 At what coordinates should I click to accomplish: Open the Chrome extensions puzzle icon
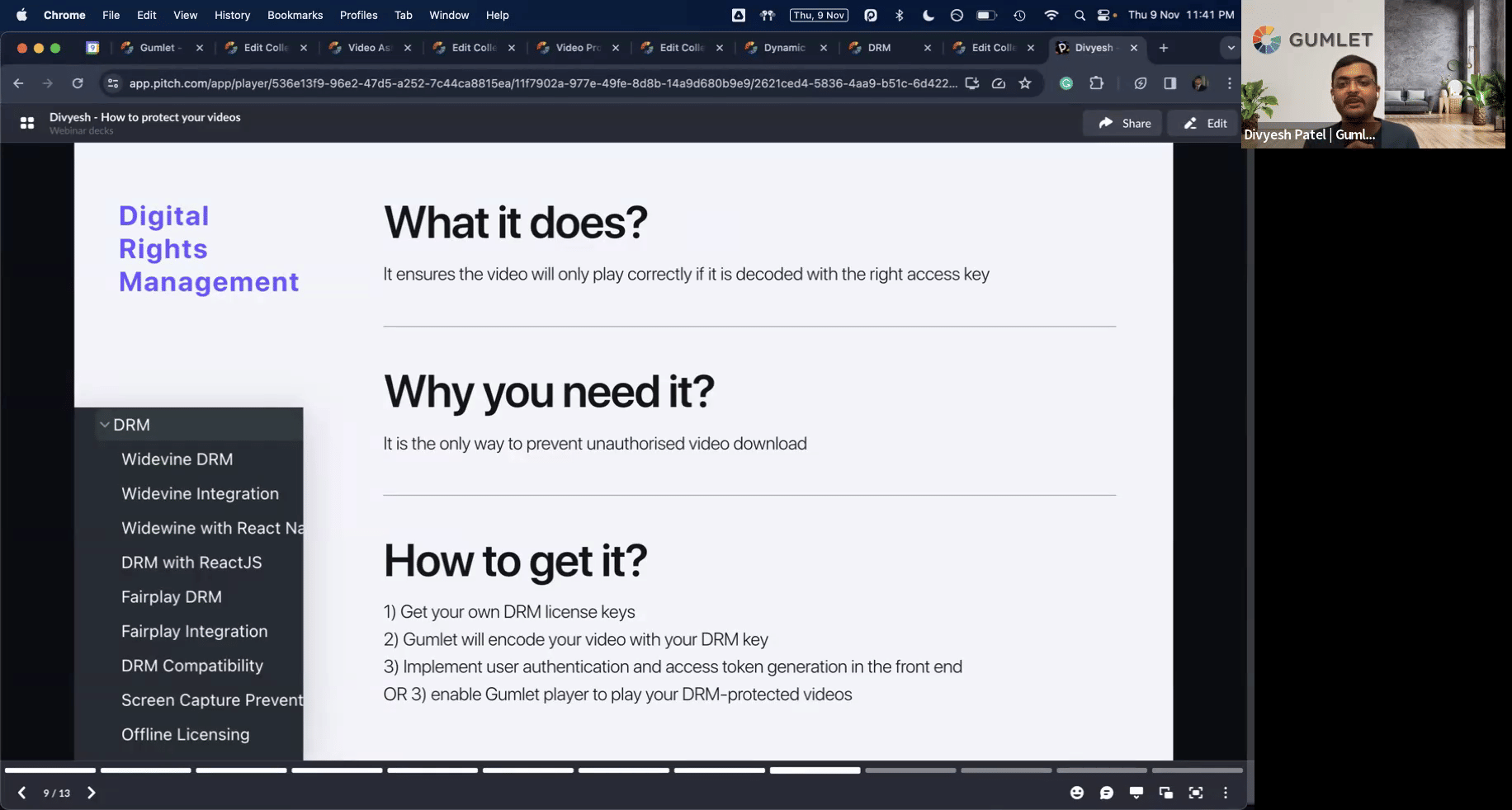click(x=1096, y=83)
